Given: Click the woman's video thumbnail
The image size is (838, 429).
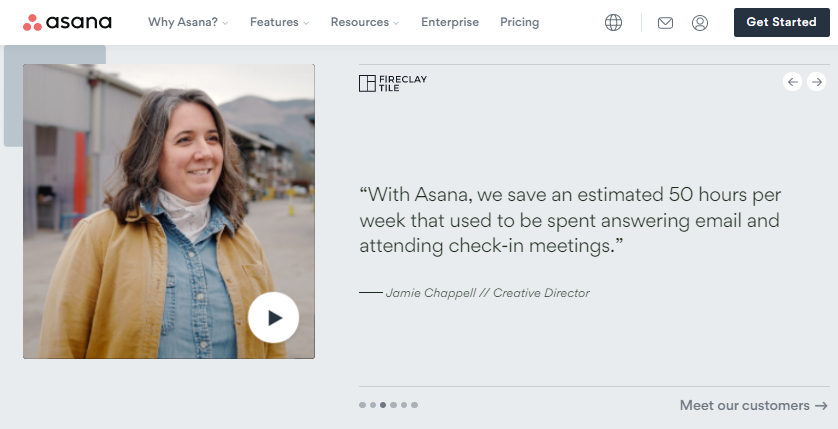Looking at the screenshot, I should coord(169,212).
